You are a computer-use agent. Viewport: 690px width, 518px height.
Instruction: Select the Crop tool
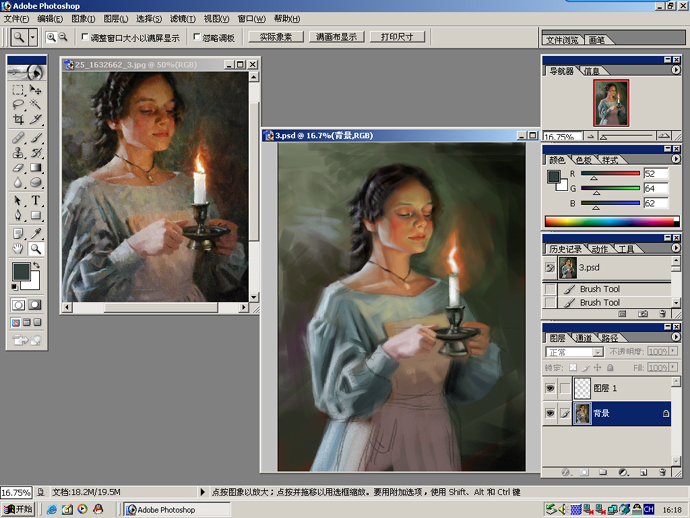18,119
